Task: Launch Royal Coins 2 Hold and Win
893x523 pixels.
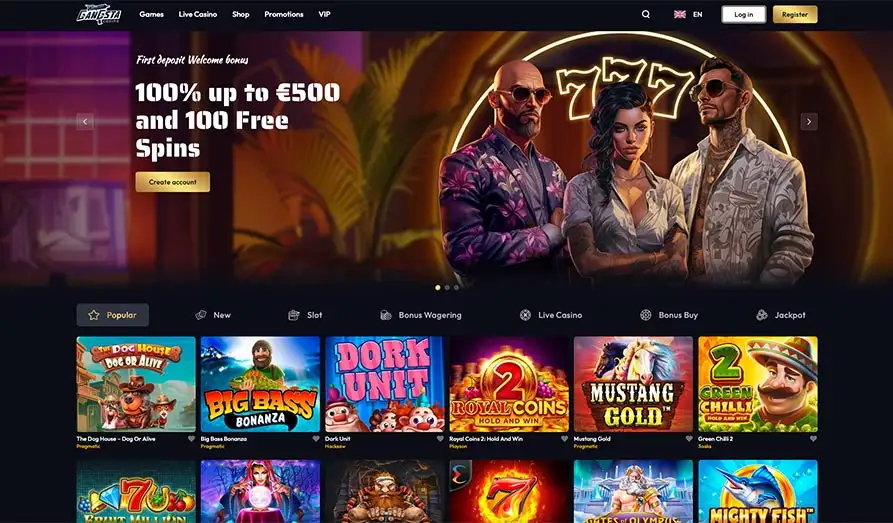Action: click(509, 384)
